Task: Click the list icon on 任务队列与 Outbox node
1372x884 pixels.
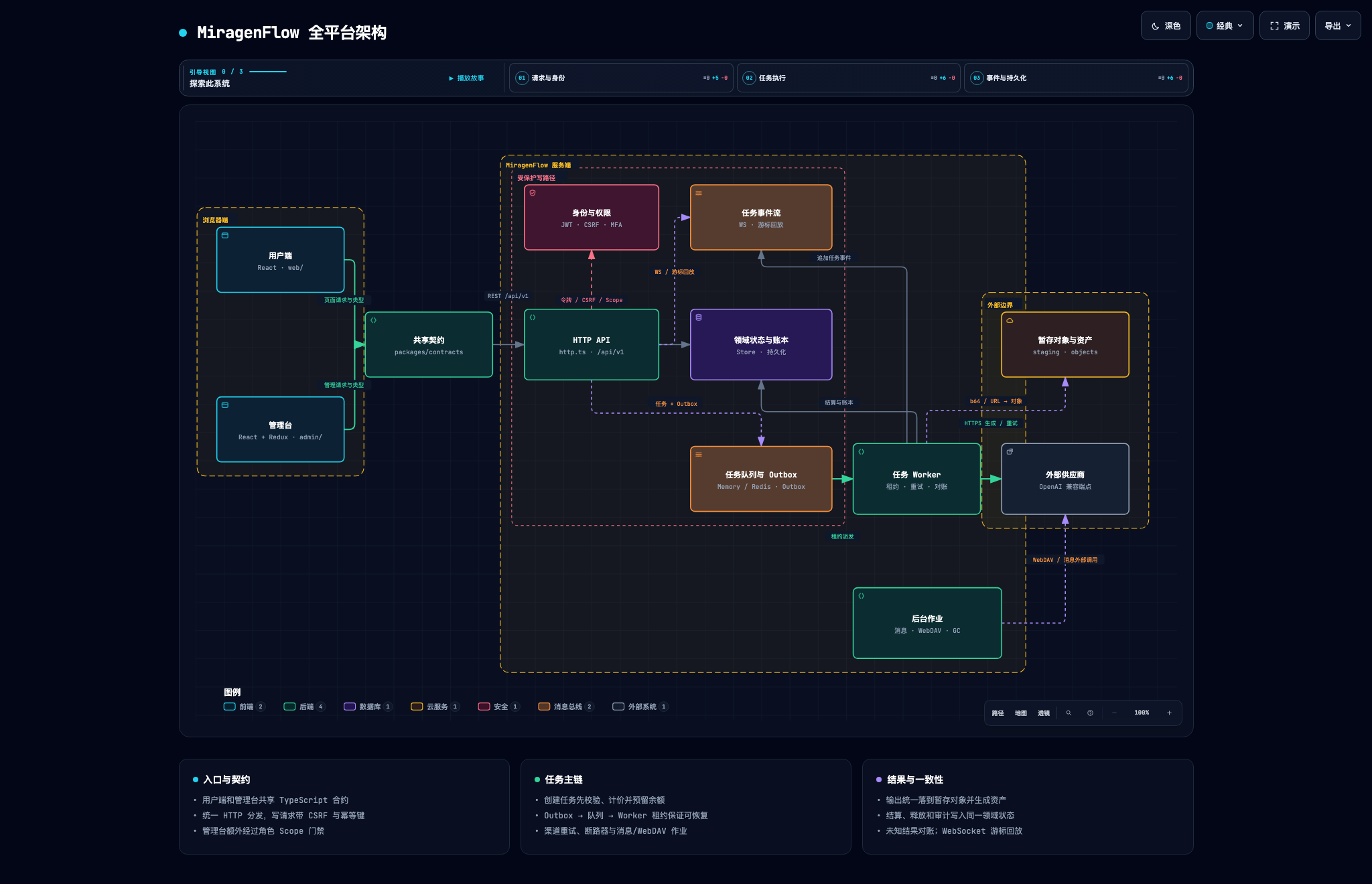Action: point(699,455)
